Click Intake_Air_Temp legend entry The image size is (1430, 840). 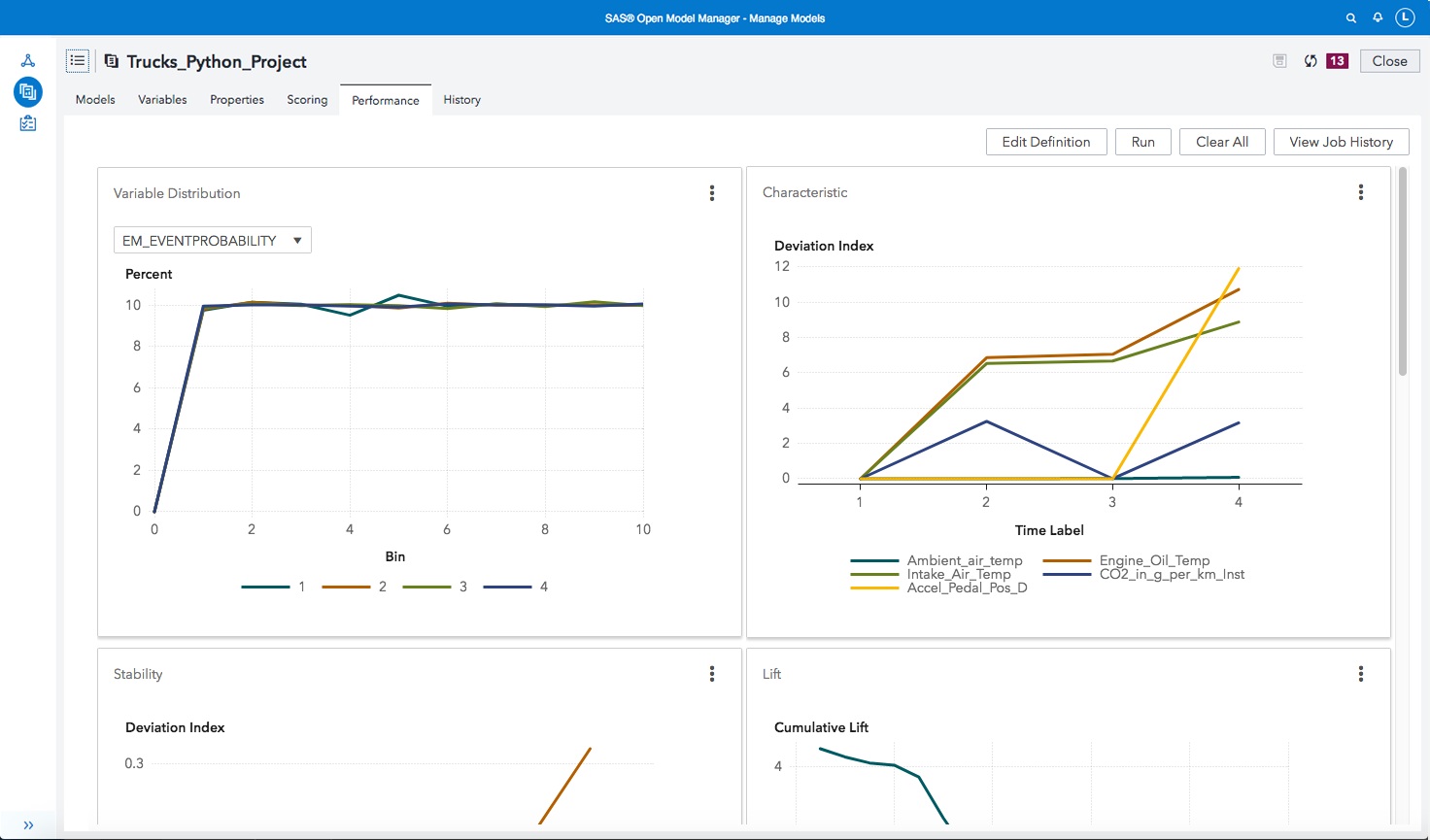pos(931,574)
